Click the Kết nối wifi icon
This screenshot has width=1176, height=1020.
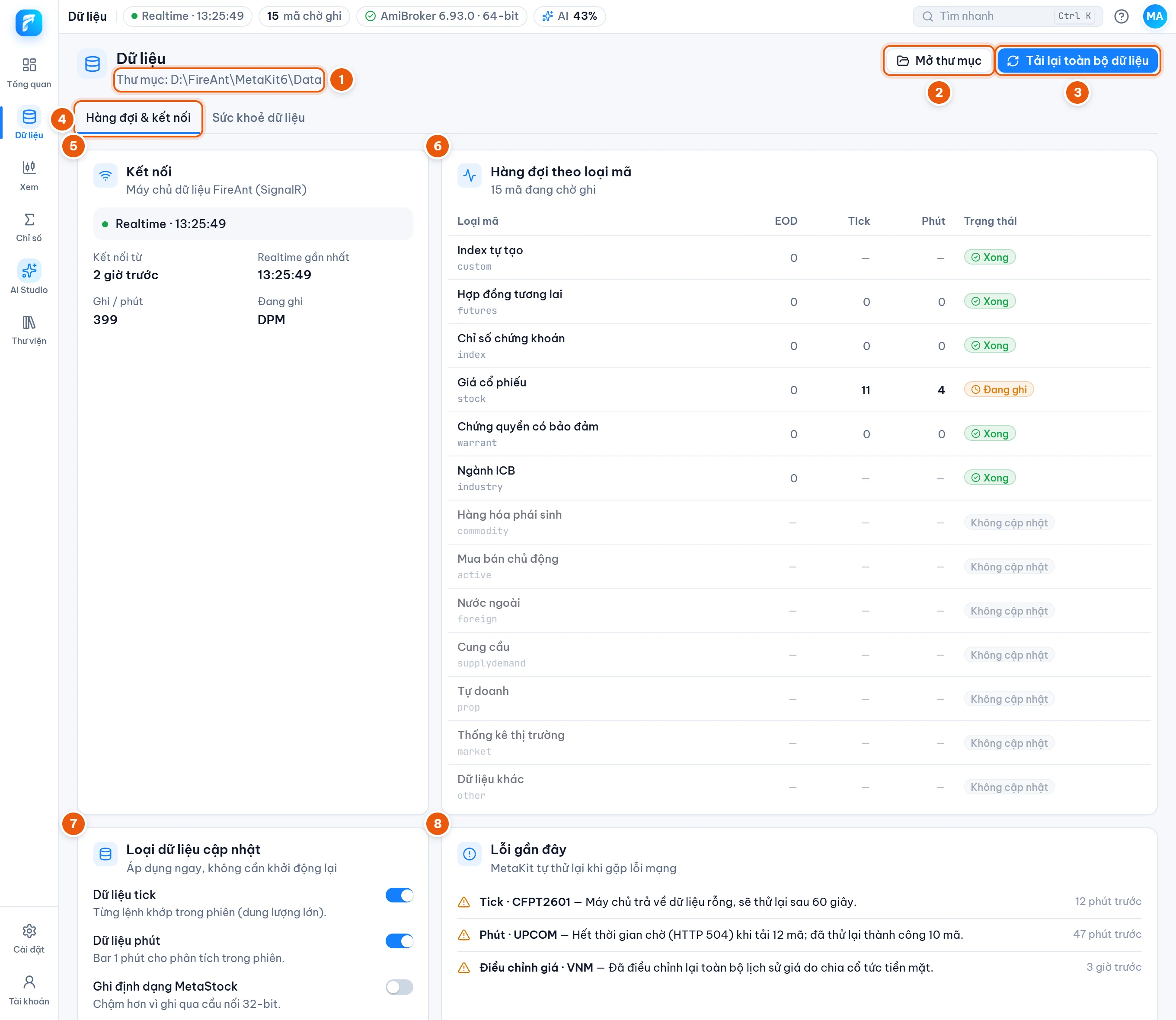tap(105, 175)
